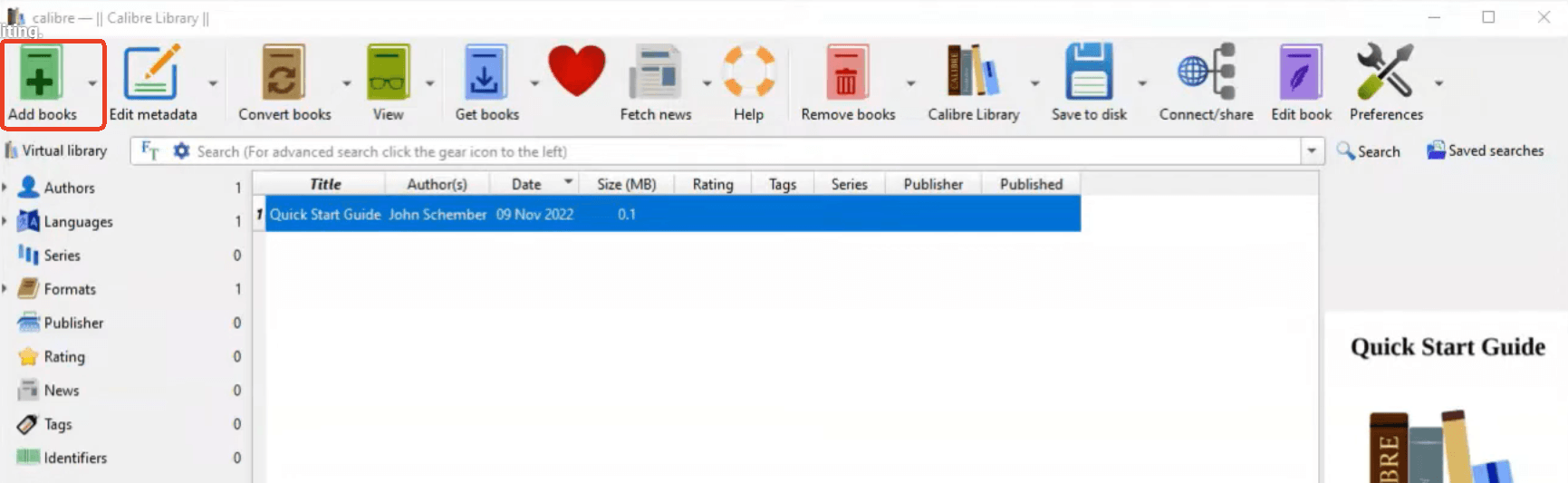Select the Rating star icon

pyautogui.click(x=29, y=356)
